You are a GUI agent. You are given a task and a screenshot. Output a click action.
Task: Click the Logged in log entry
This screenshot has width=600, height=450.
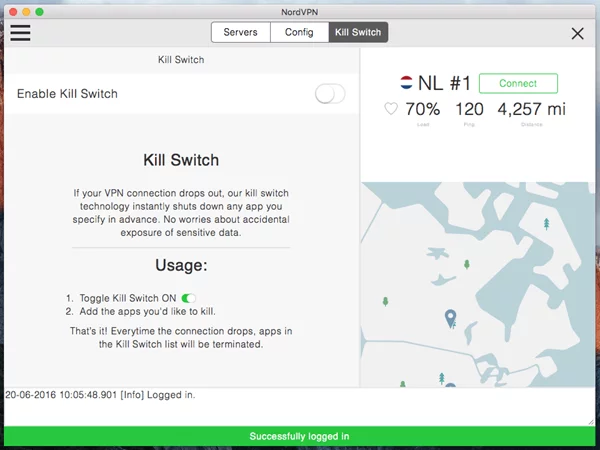pos(100,395)
